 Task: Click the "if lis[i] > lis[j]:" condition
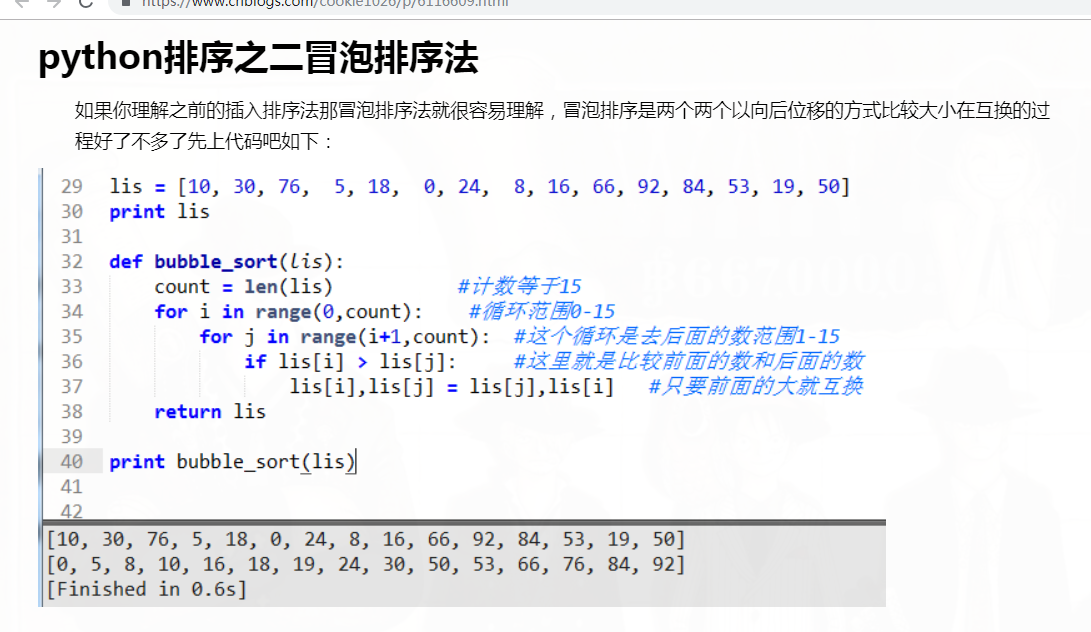[350, 362]
